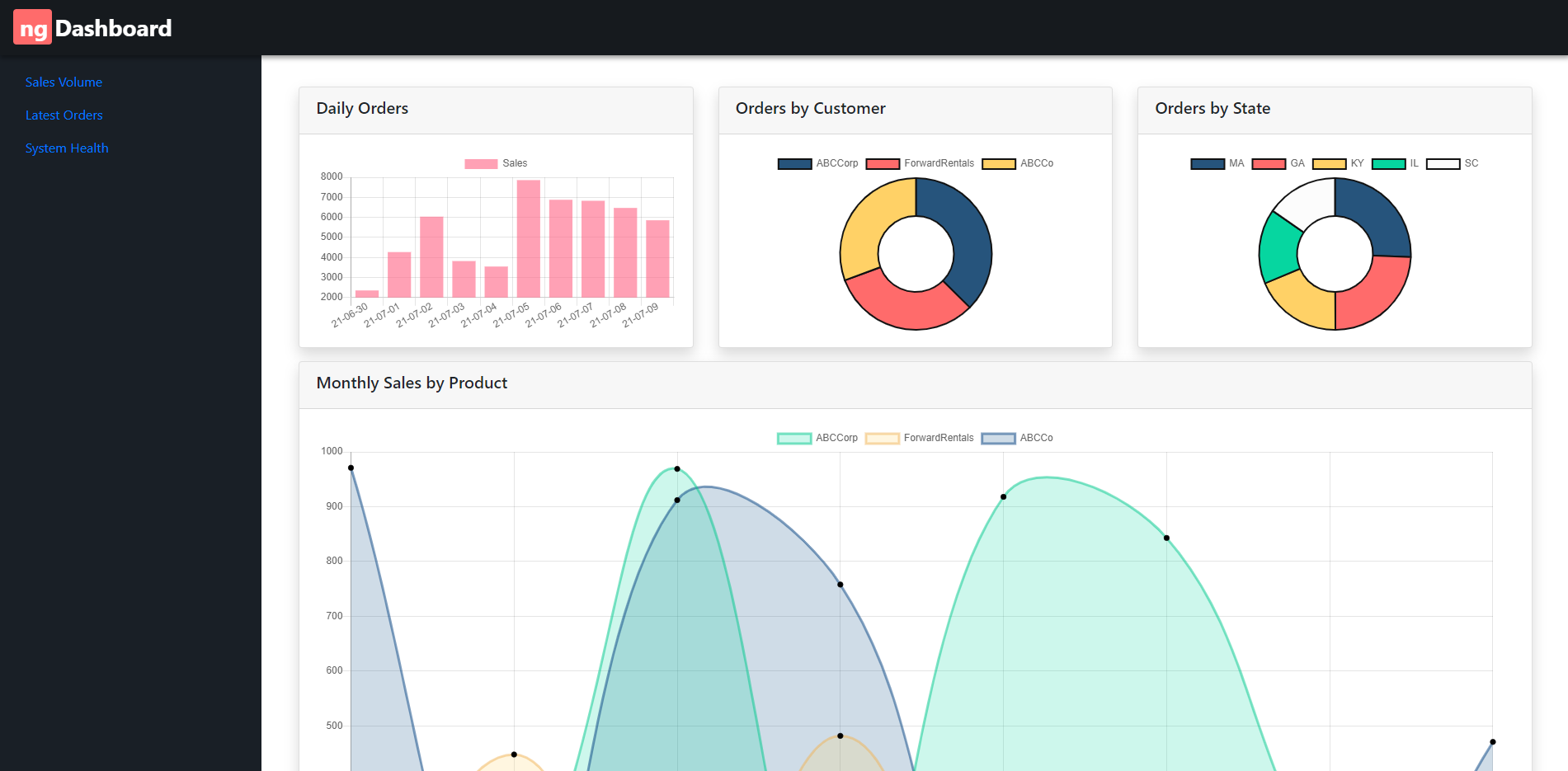Toggle the KY series in Orders by State legend
The height and width of the screenshot is (771, 1568).
(1330, 162)
